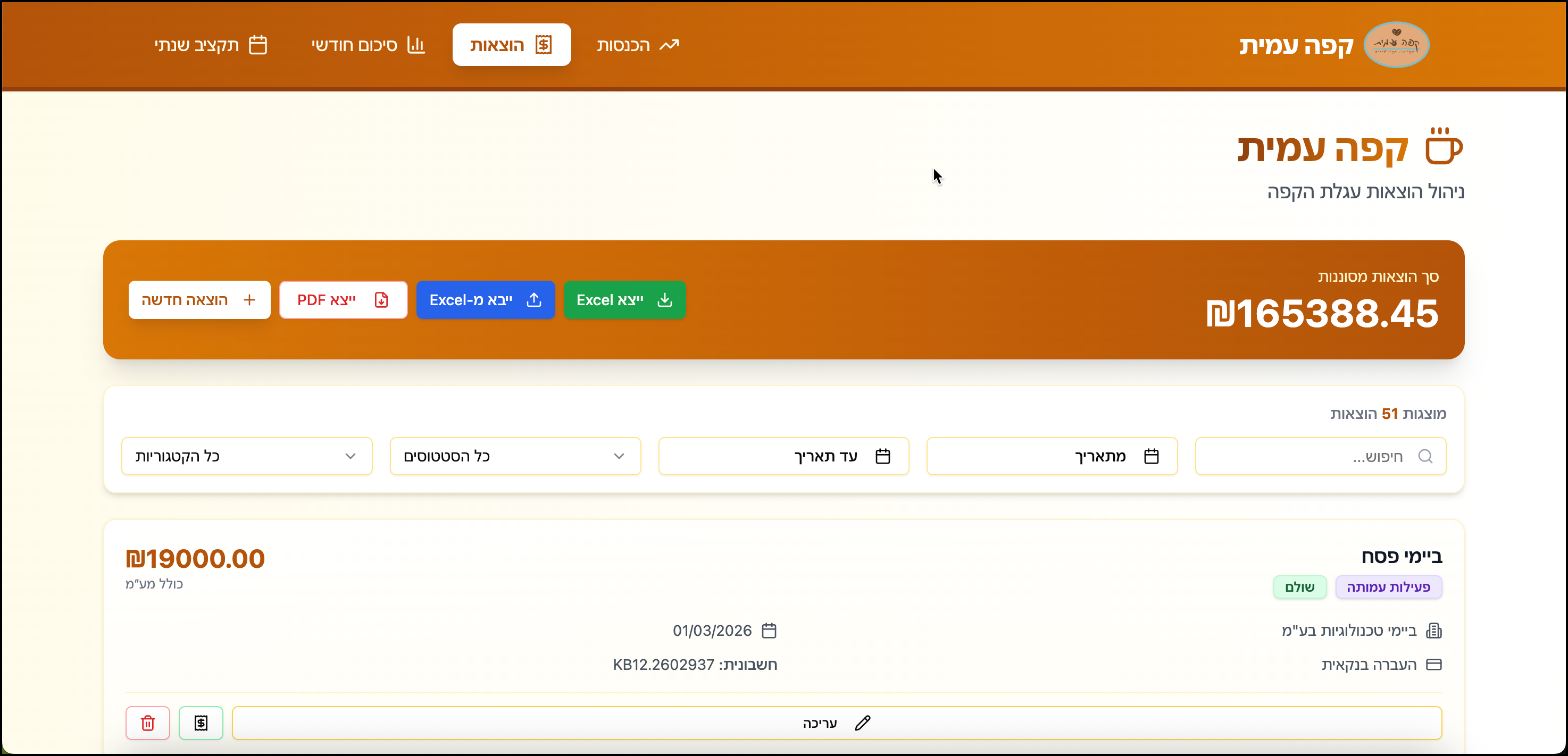Click the ₪19000.00 amount
1568x756 pixels.
[195, 558]
